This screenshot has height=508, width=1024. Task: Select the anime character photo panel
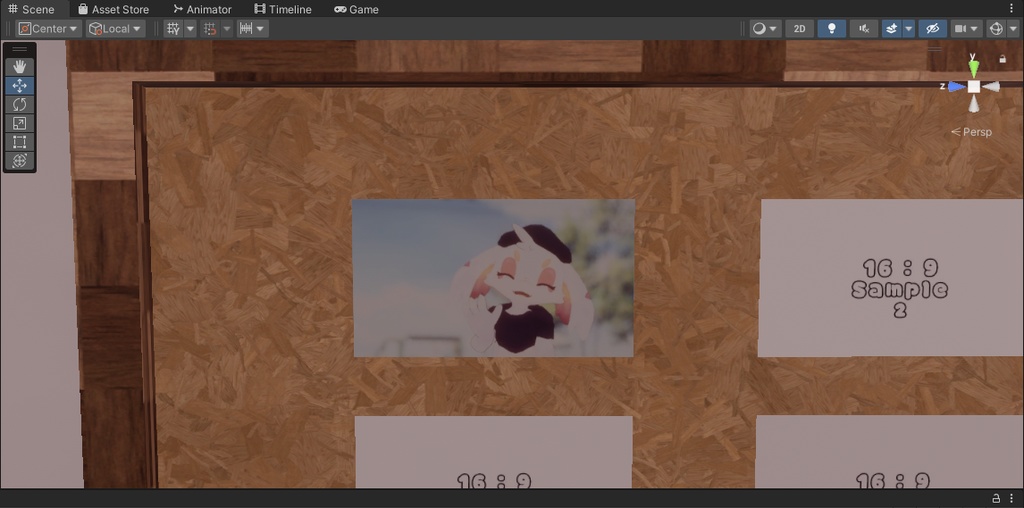coord(494,278)
